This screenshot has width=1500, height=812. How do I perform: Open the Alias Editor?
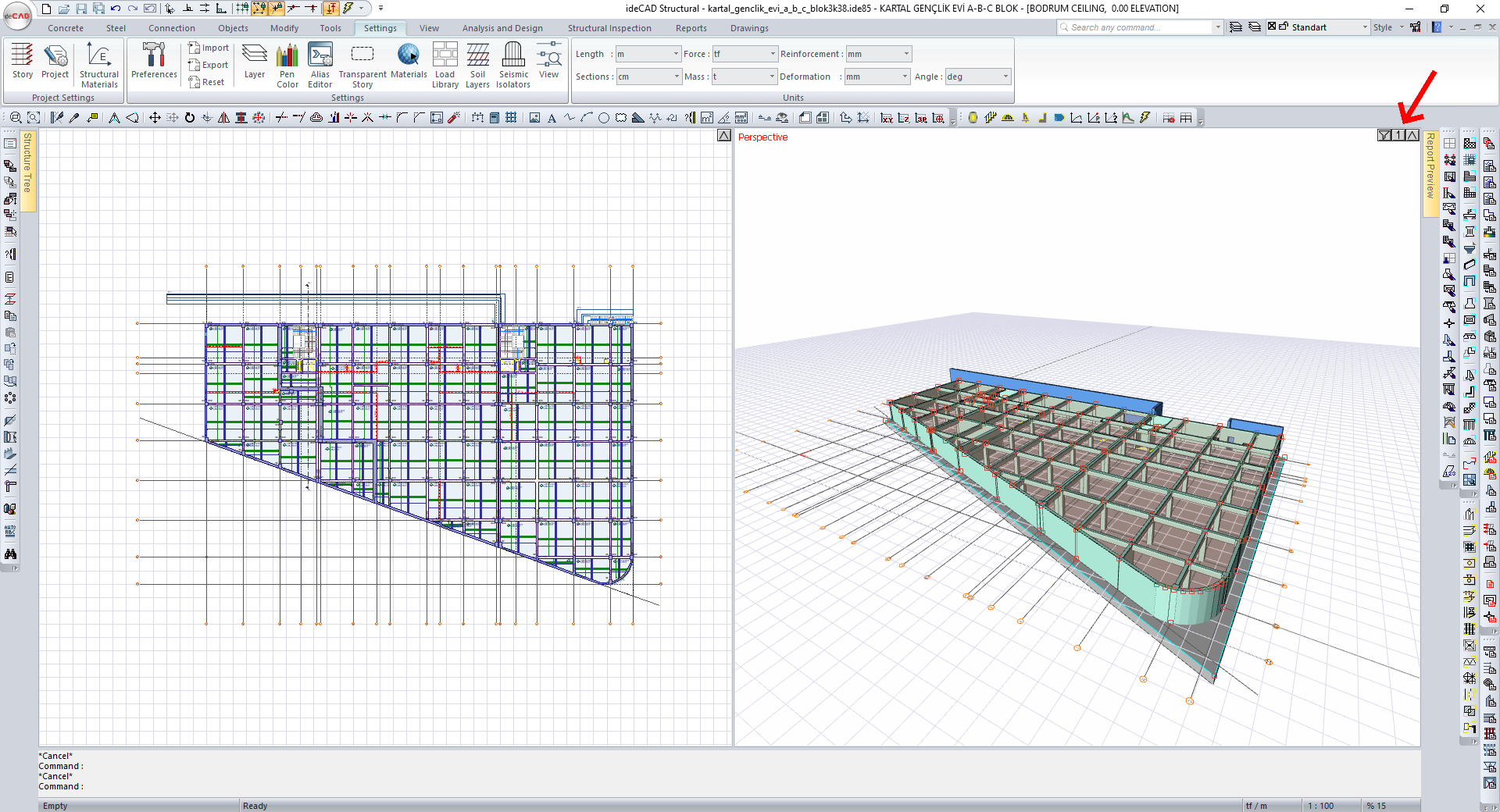pos(320,65)
